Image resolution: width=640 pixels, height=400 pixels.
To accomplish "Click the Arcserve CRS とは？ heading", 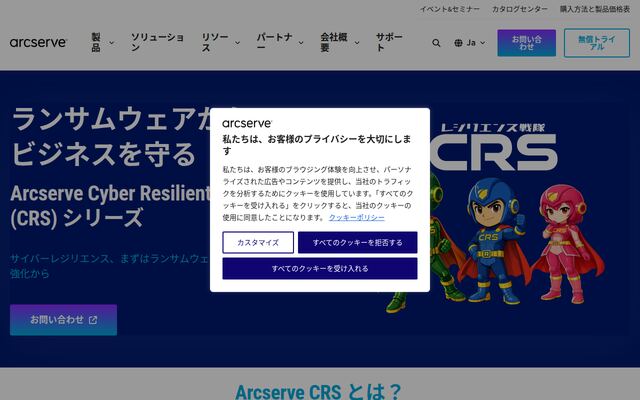I will 319,391.
